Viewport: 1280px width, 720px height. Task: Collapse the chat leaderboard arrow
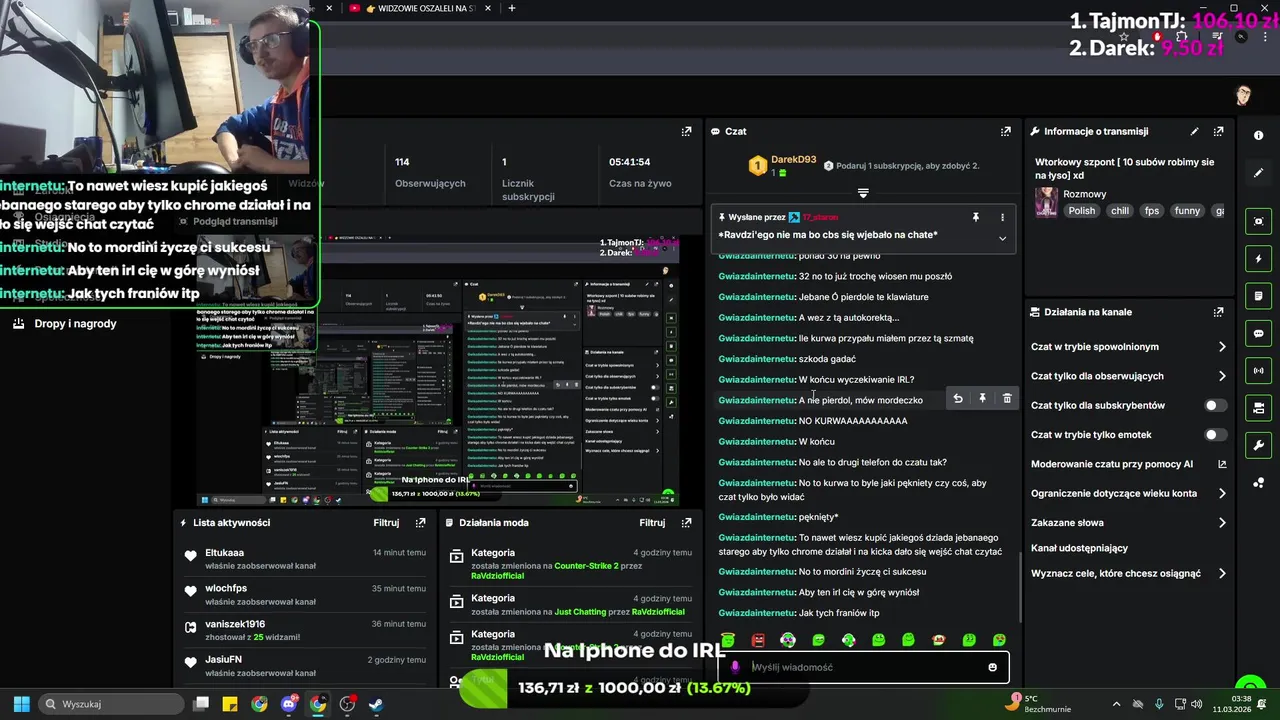pyautogui.click(x=863, y=193)
